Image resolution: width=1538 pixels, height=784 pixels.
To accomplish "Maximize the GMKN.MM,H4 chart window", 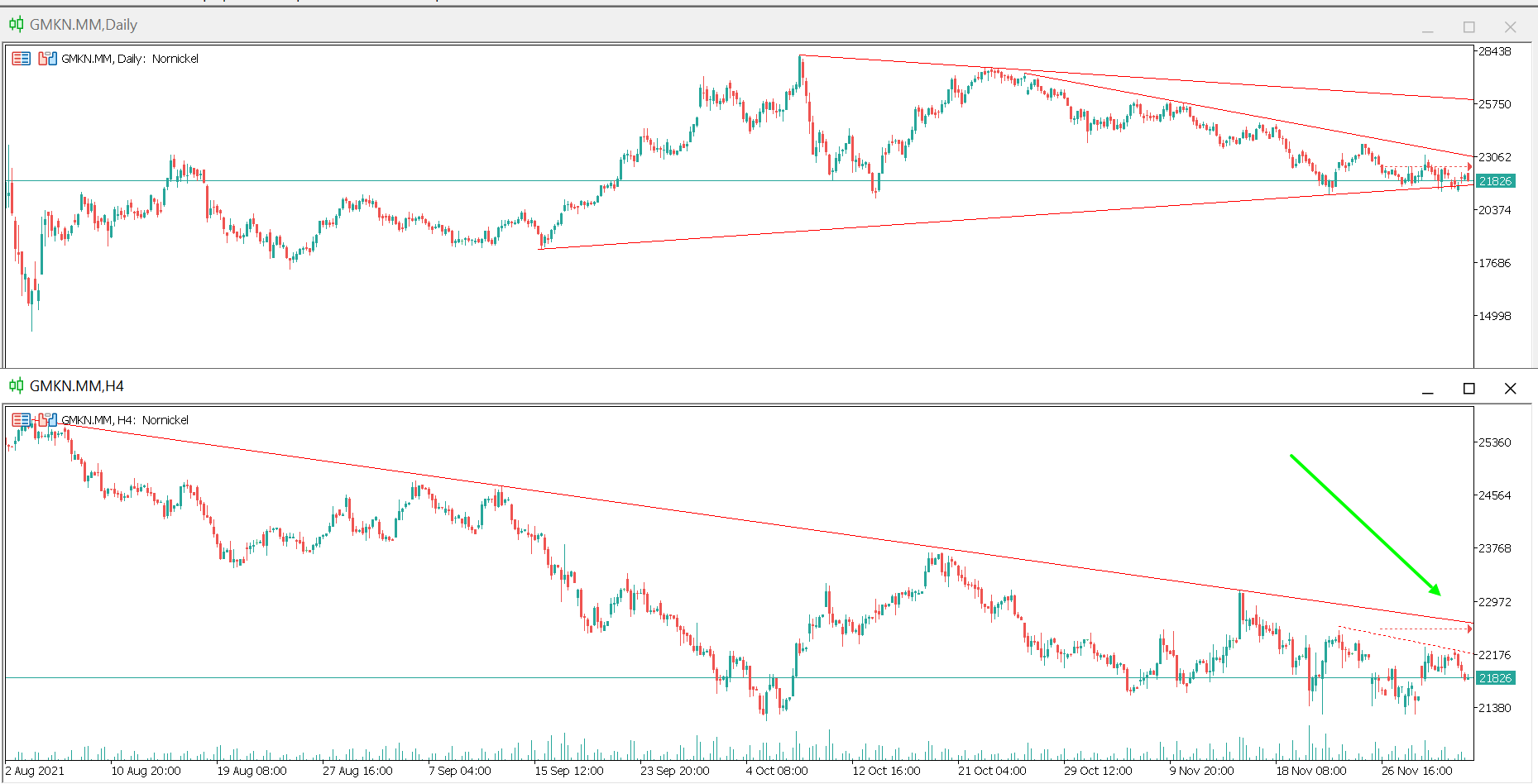I will pos(1469,389).
